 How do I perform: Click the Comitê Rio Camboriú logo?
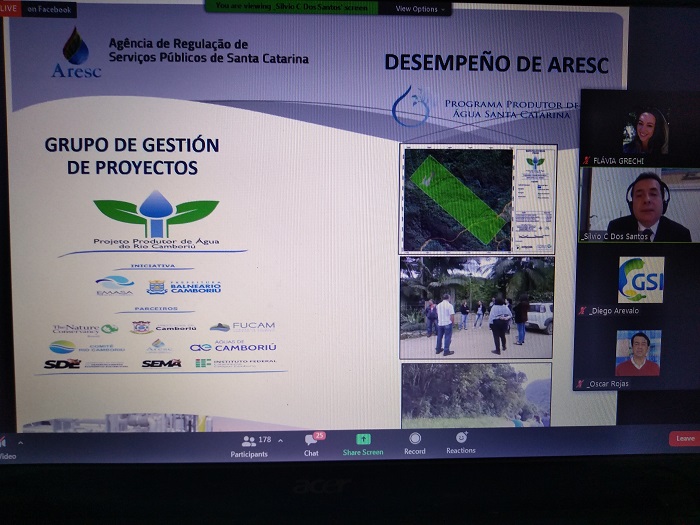point(87,347)
